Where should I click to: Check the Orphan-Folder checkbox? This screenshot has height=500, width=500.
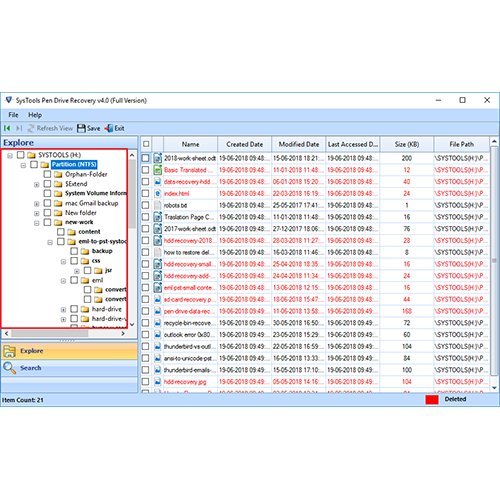click(47, 174)
